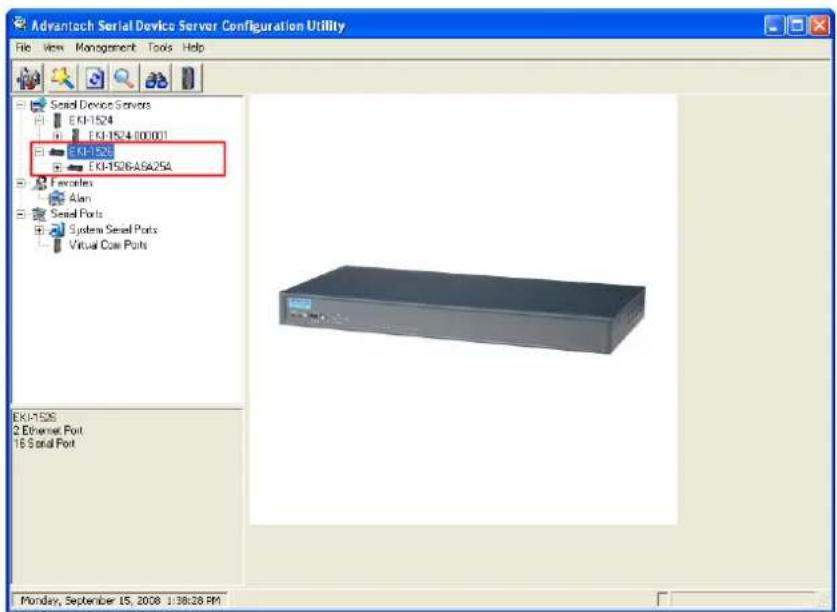
Task: Expand the EKI-1526-A6A25A device node
Action: (57, 168)
